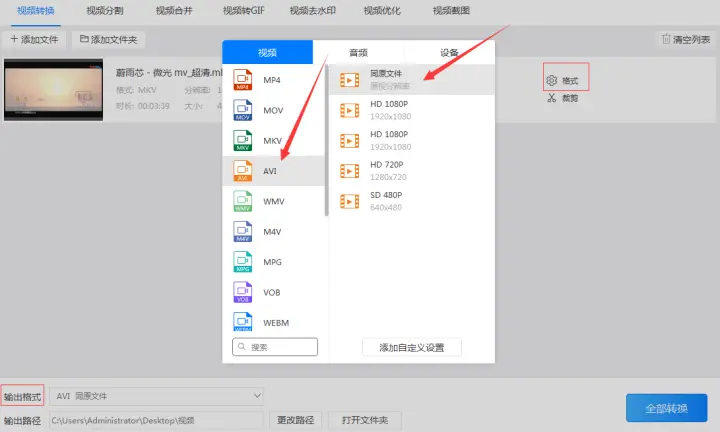
Task: Choose the MOV file format icon
Action: tap(242, 110)
